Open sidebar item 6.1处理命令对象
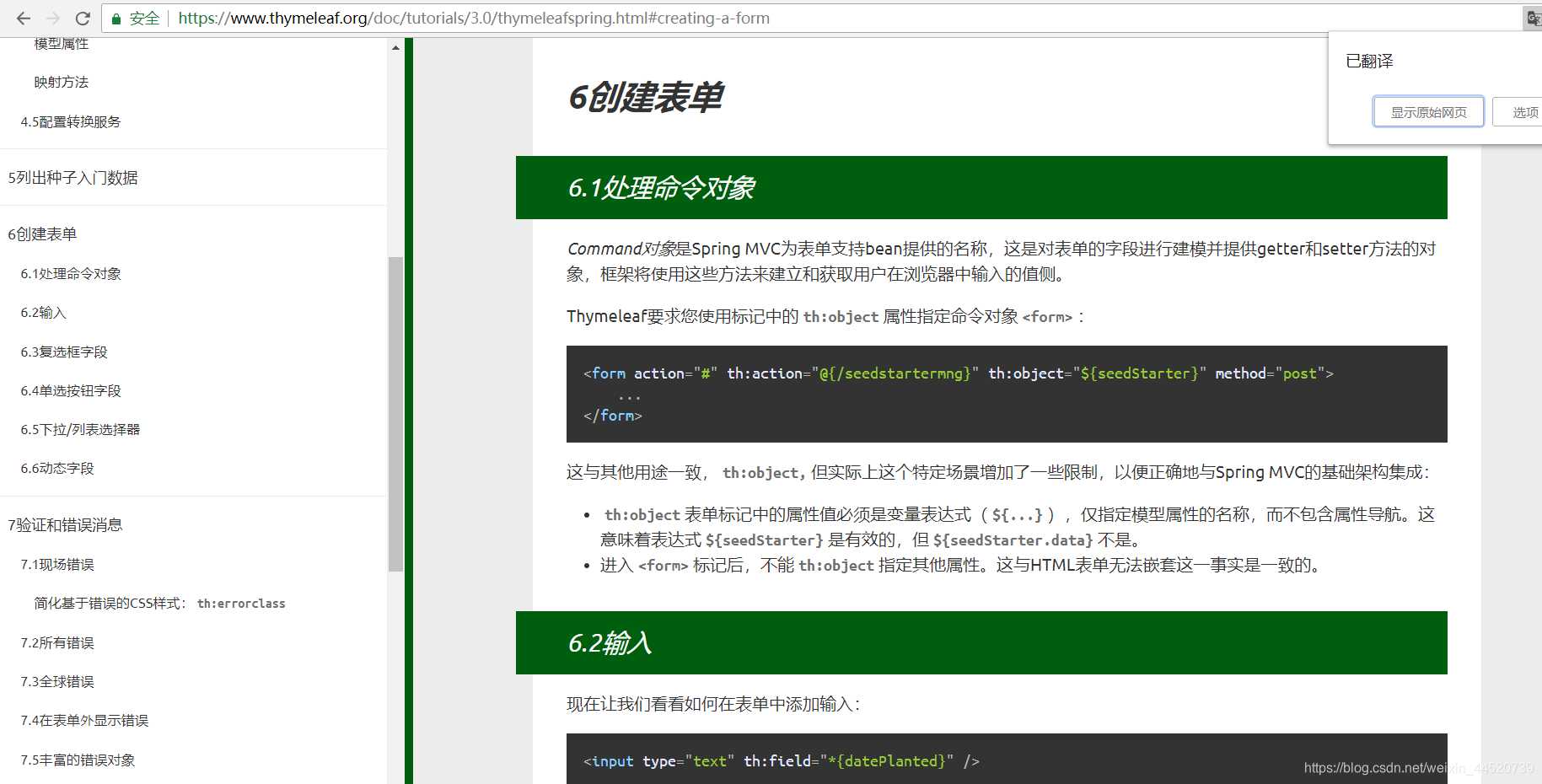The height and width of the screenshot is (784, 1542). (x=71, y=274)
